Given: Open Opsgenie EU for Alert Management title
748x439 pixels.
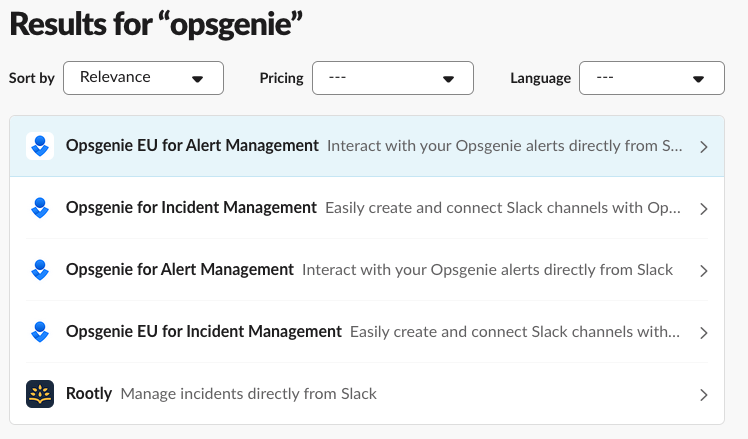Looking at the screenshot, I should [x=192, y=146].
